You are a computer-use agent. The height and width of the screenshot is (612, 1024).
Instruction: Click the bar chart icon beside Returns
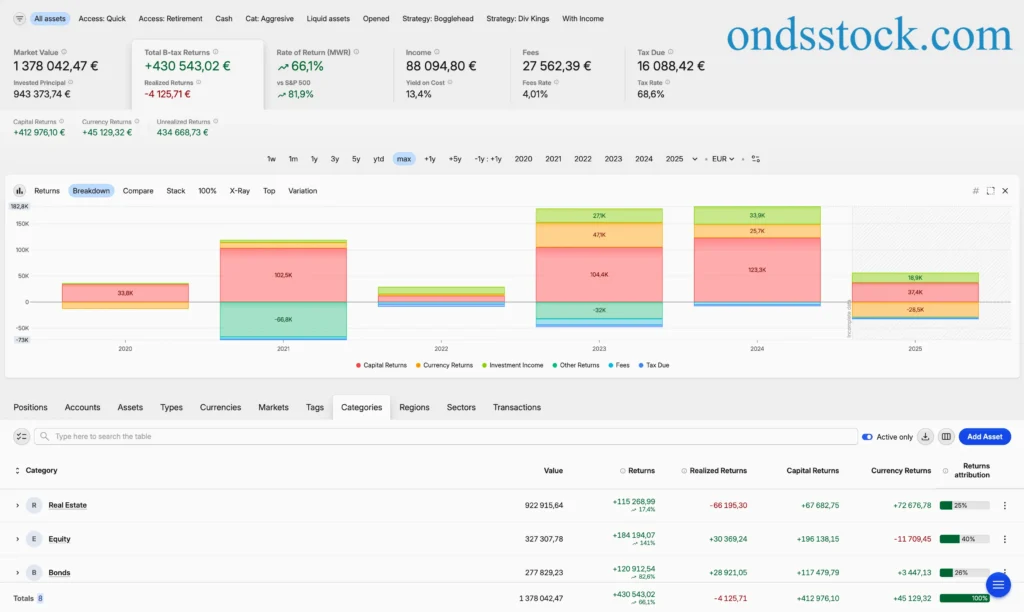click(x=20, y=191)
